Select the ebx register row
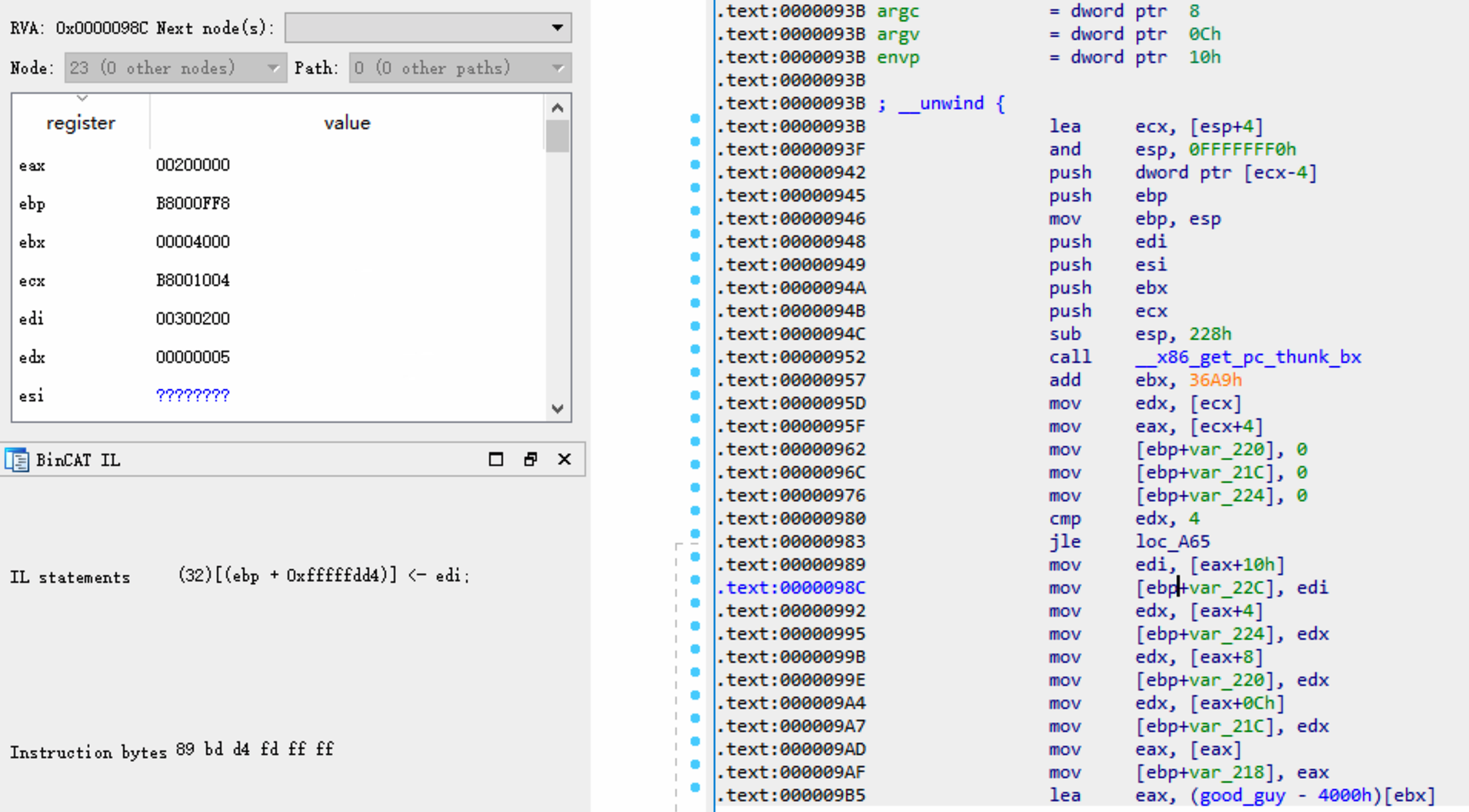1469x812 pixels. 278,241
